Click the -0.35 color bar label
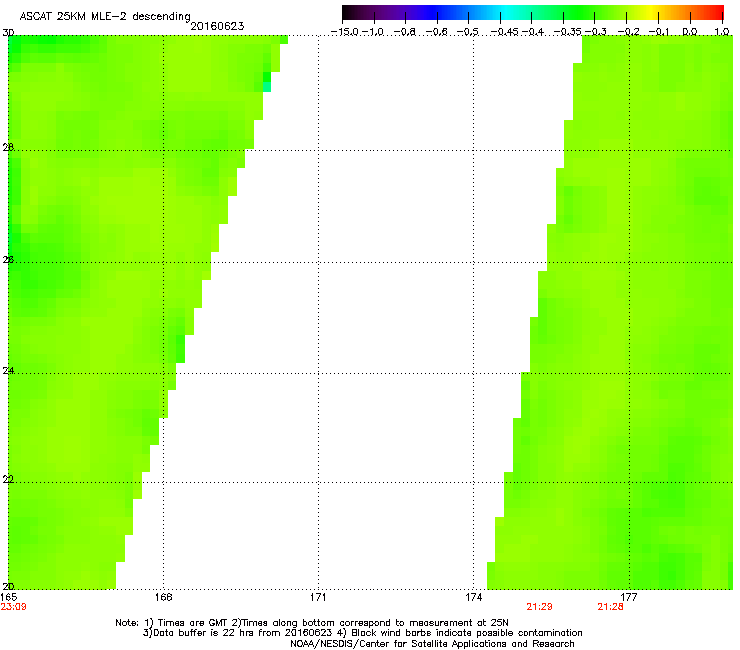 tap(567, 32)
